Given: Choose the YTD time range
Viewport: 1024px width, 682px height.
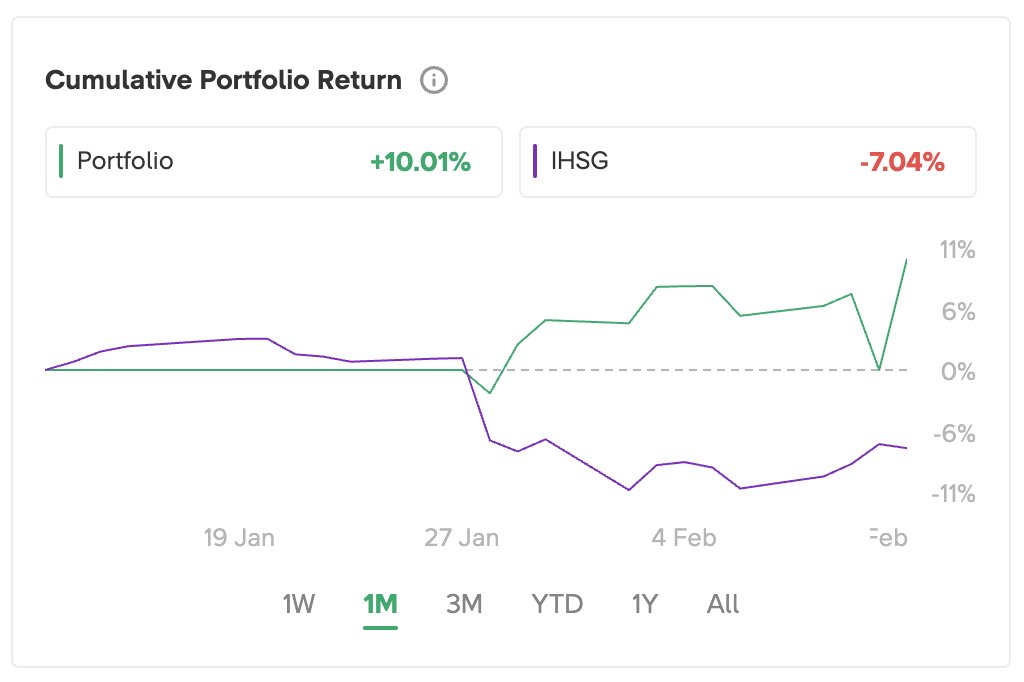Looking at the screenshot, I should (x=557, y=604).
